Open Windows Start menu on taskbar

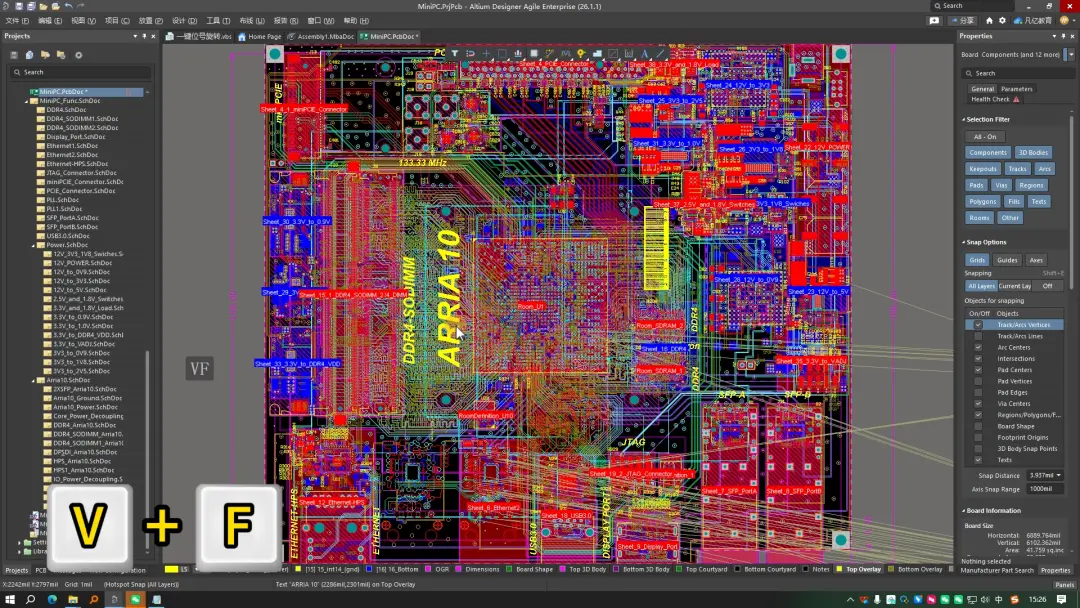click(x=10, y=600)
